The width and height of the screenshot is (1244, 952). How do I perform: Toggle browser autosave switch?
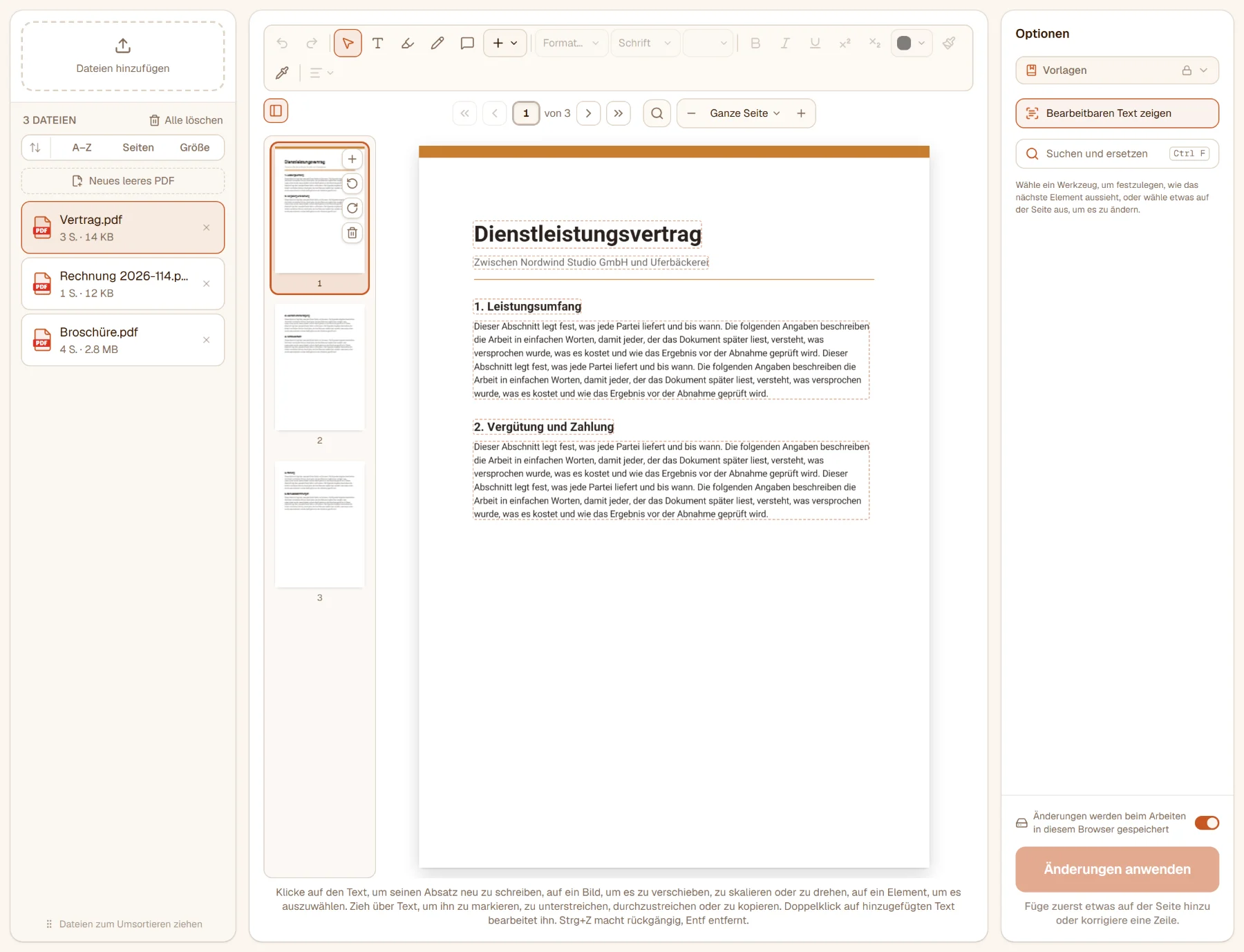1207,823
